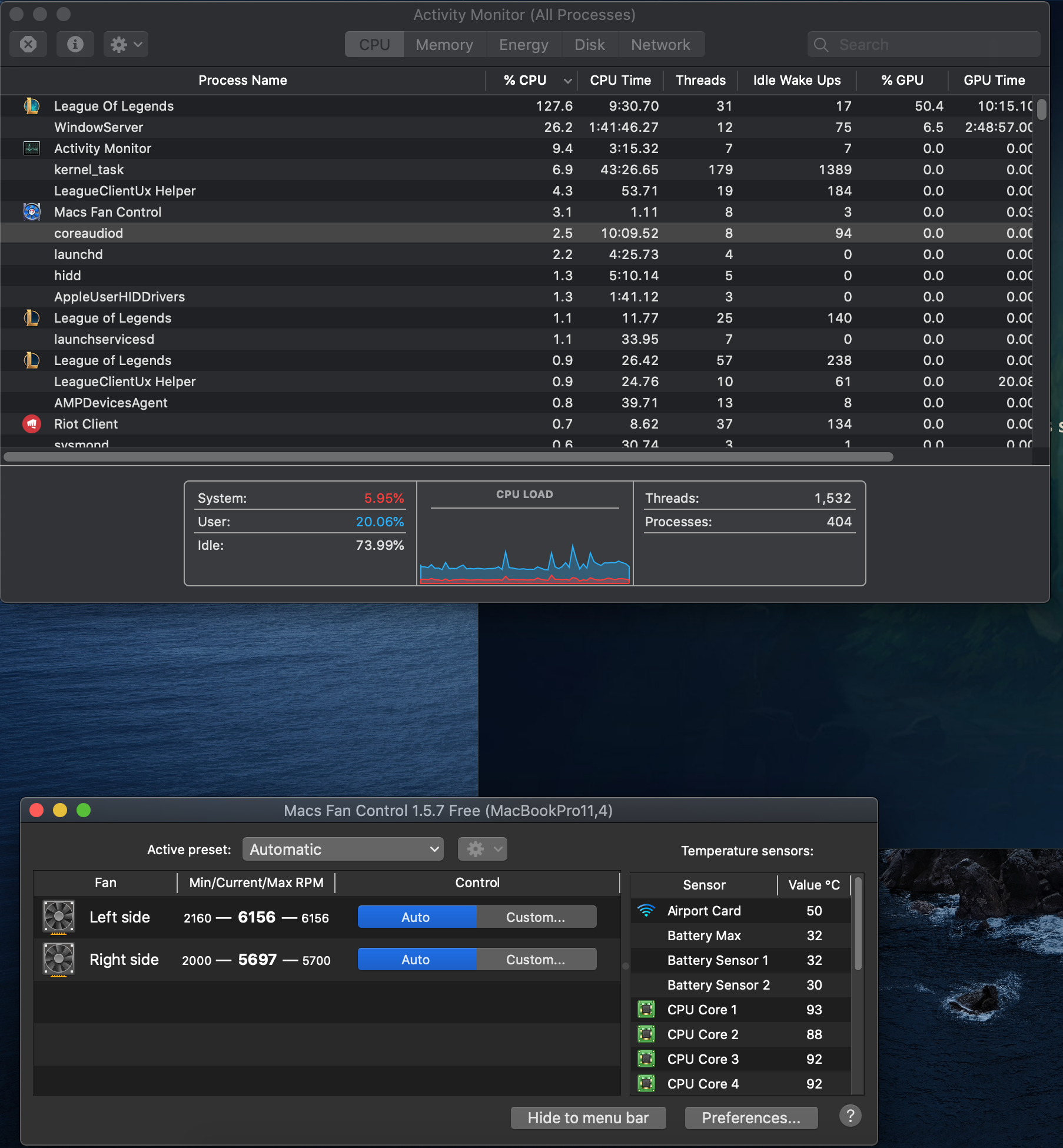Screen dimensions: 1063x1148
Task: Select the Battery Max sensor row
Action: coord(741,935)
